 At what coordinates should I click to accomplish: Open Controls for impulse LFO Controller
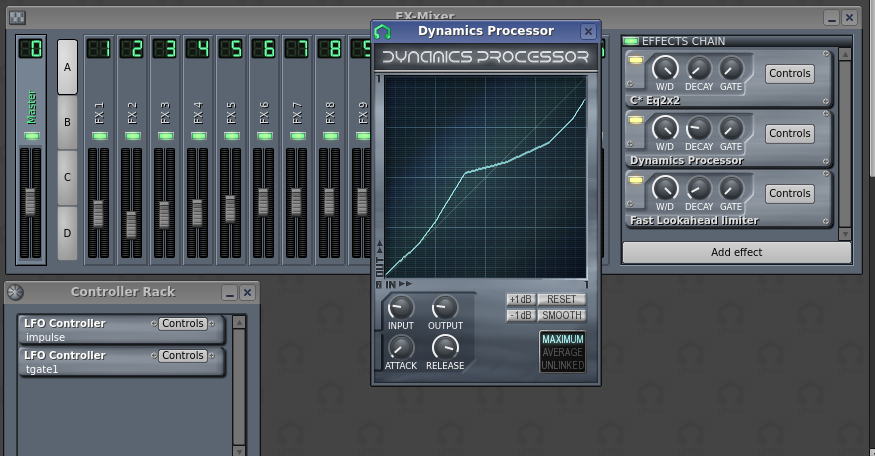183,324
